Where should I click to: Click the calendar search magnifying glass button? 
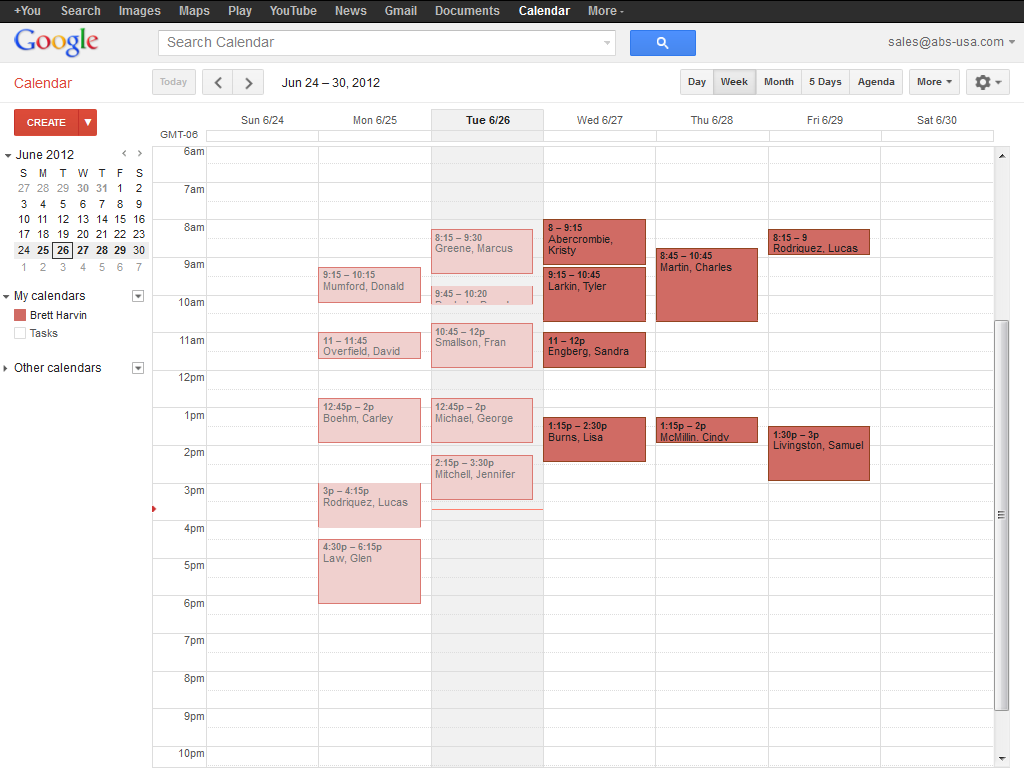[x=662, y=42]
